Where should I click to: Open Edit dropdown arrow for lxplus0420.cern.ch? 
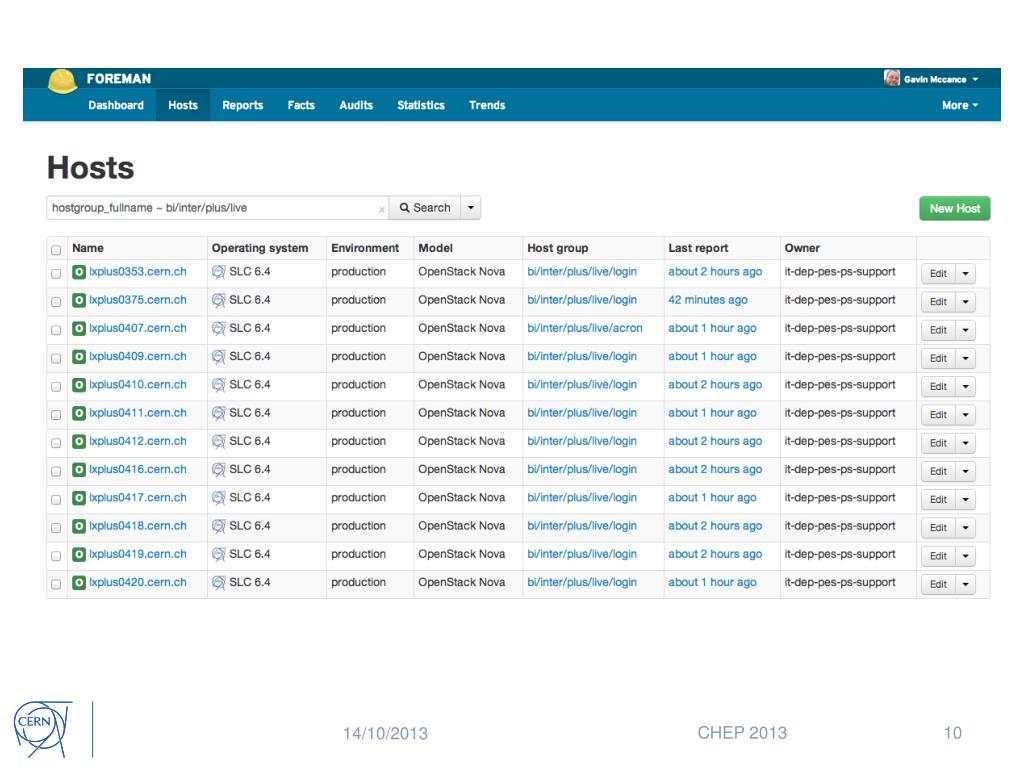pos(965,584)
